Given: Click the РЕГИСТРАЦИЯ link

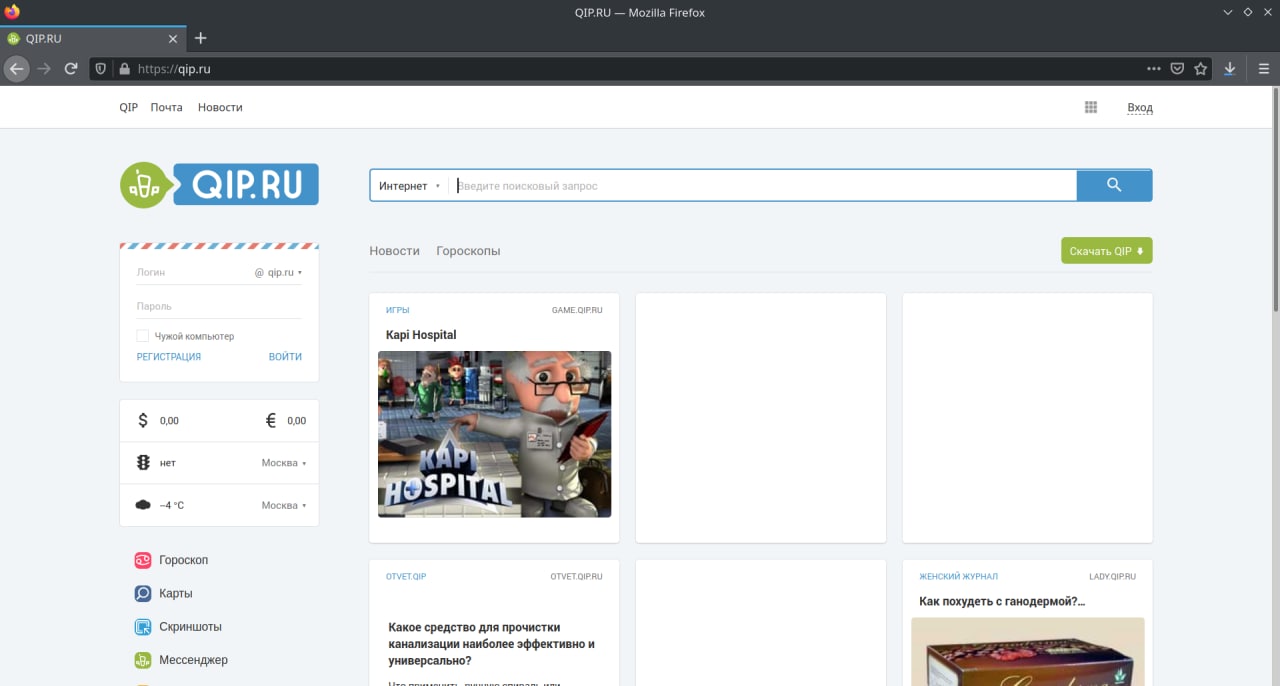Looking at the screenshot, I should point(169,357).
